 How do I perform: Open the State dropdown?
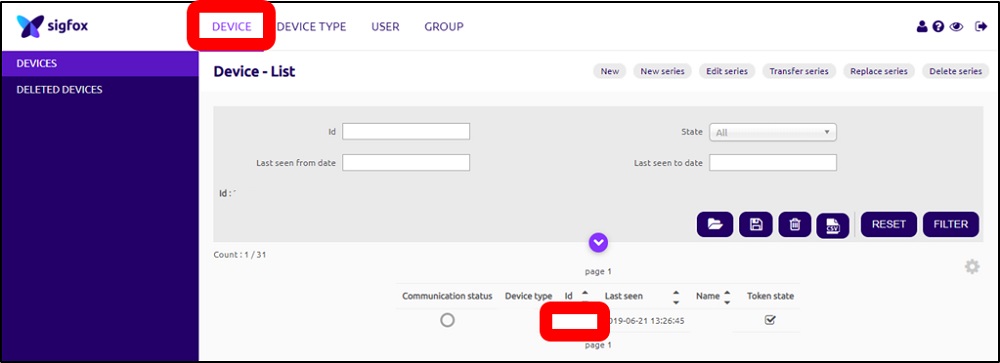click(x=773, y=132)
